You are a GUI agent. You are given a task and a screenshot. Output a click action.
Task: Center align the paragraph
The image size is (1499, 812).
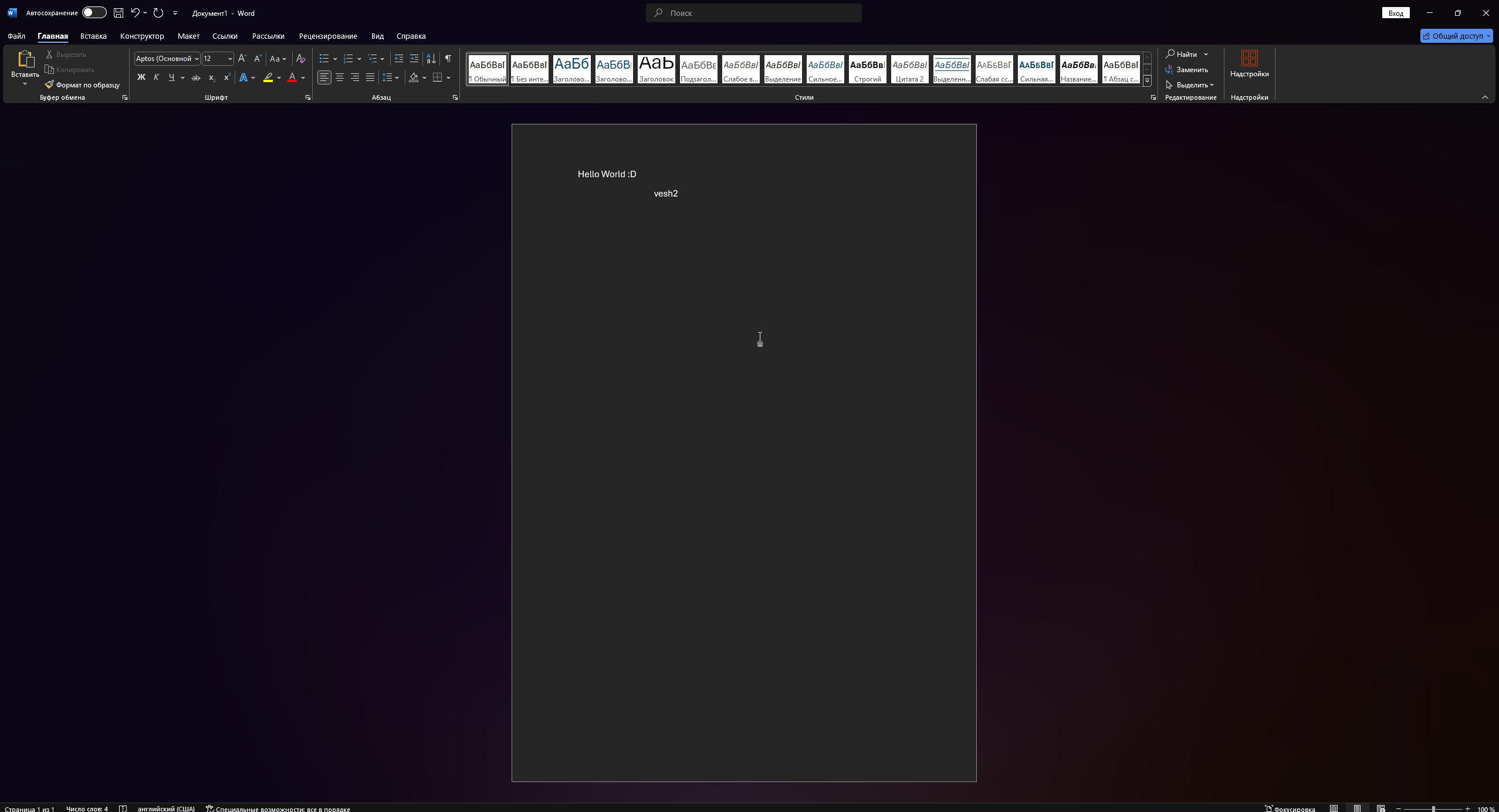point(340,77)
